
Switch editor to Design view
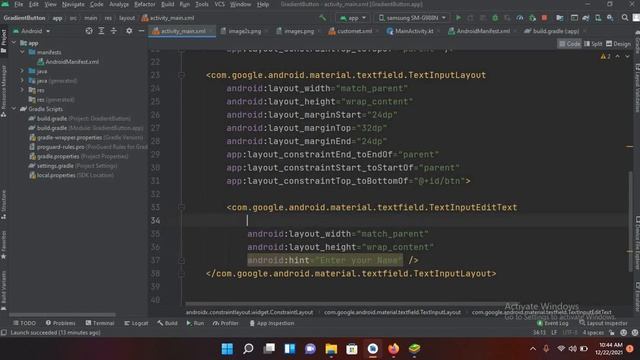coord(618,44)
